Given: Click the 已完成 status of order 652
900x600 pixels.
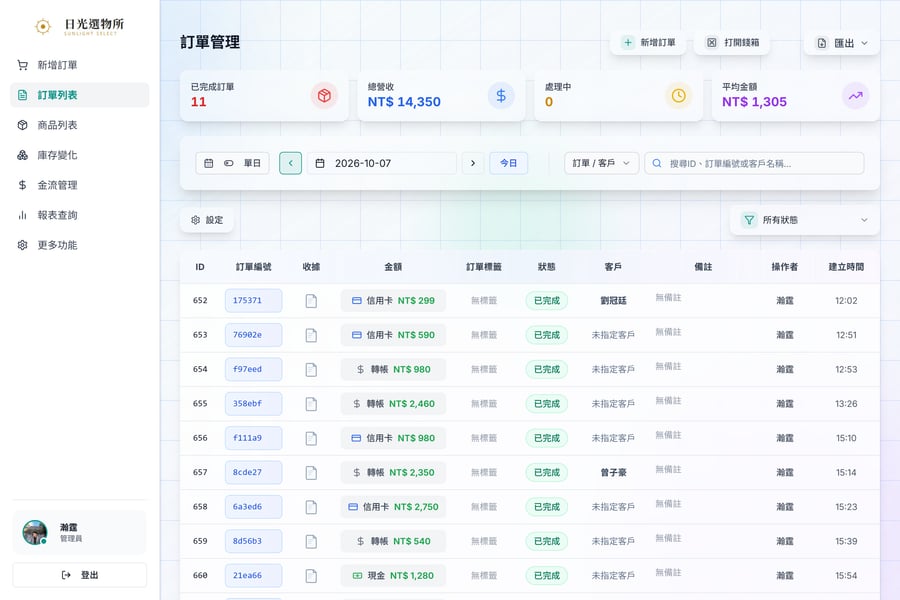Looking at the screenshot, I should (x=546, y=300).
